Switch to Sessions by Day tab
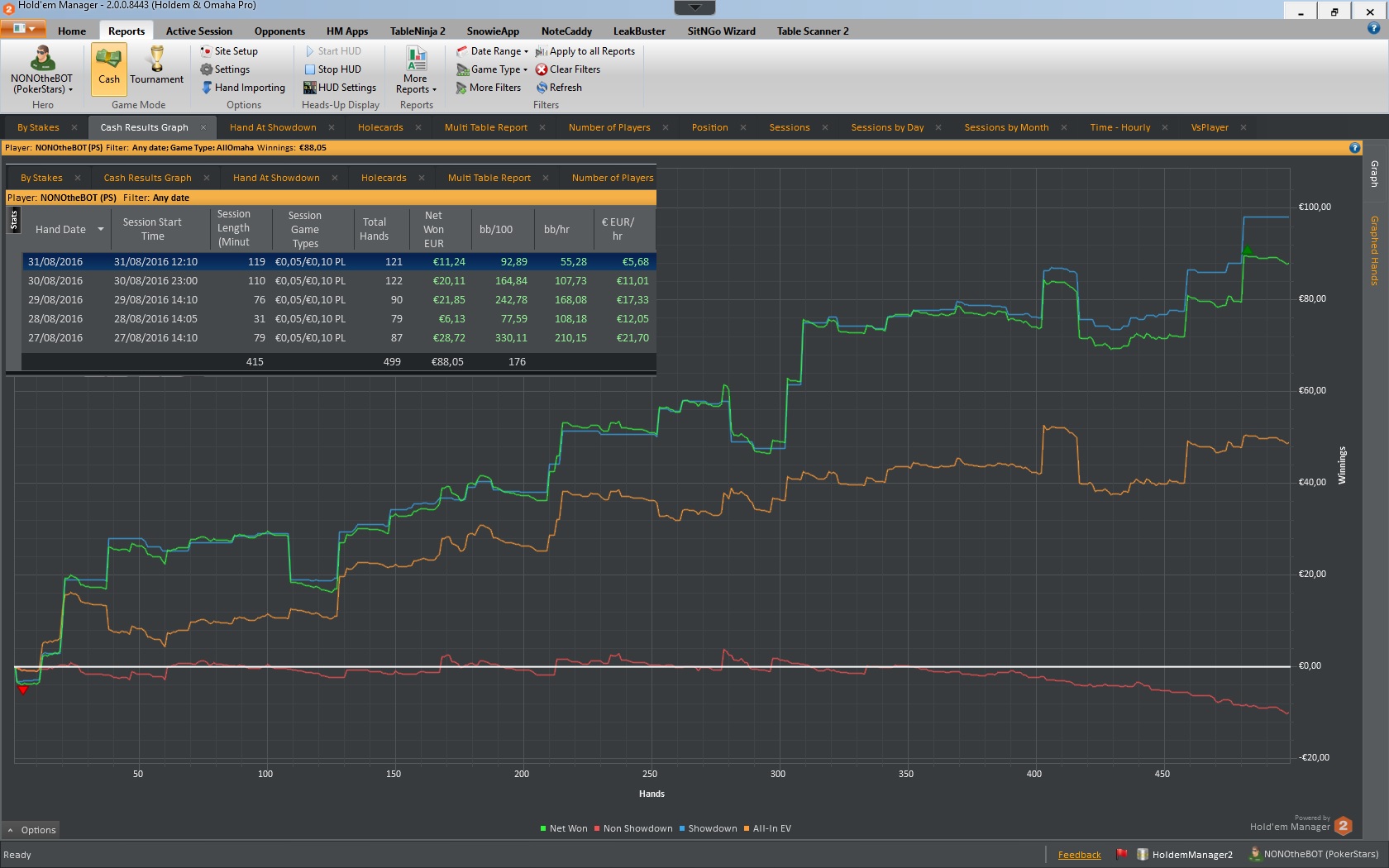This screenshot has height=868, width=1389. click(x=887, y=127)
